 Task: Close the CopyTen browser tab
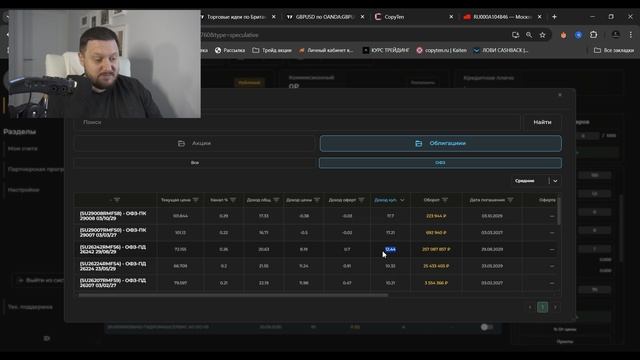[451, 17]
